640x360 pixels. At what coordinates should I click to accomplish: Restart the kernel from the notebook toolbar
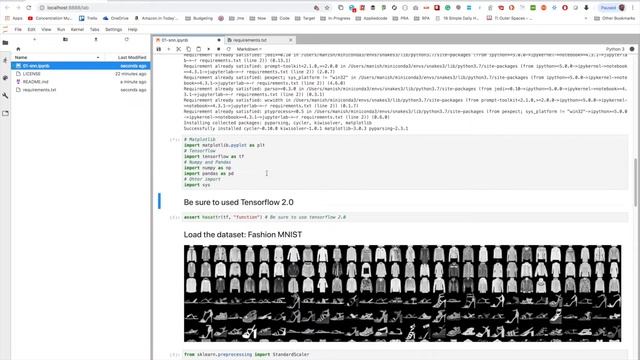[229, 49]
